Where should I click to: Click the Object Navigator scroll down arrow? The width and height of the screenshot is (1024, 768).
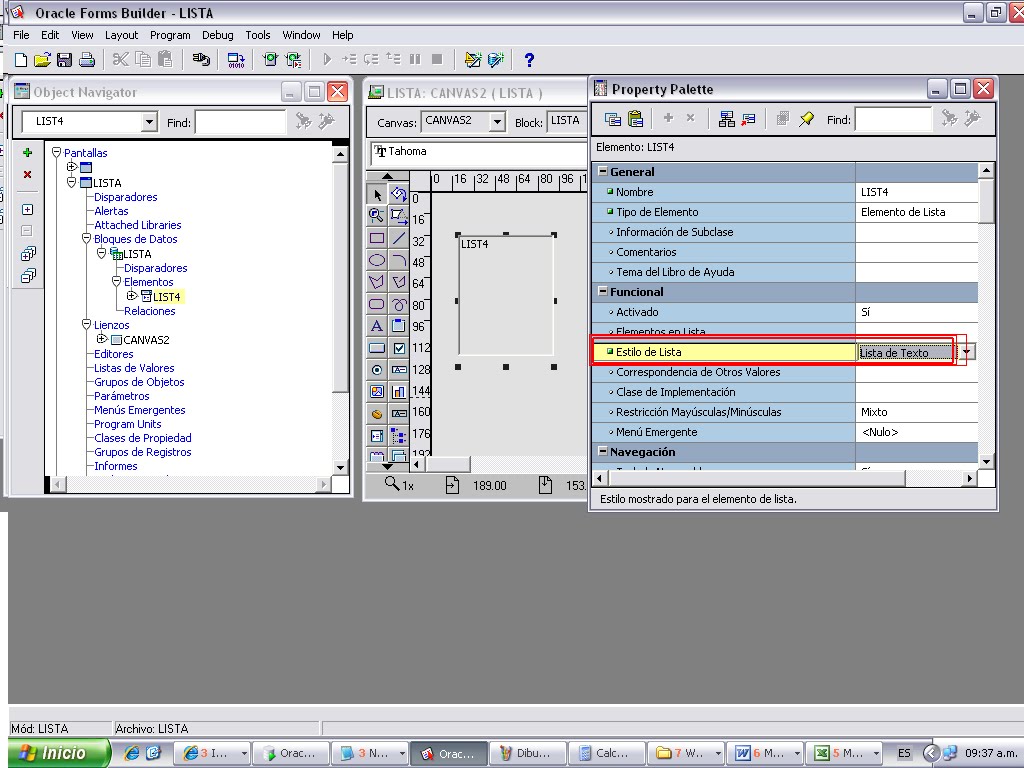pos(340,467)
